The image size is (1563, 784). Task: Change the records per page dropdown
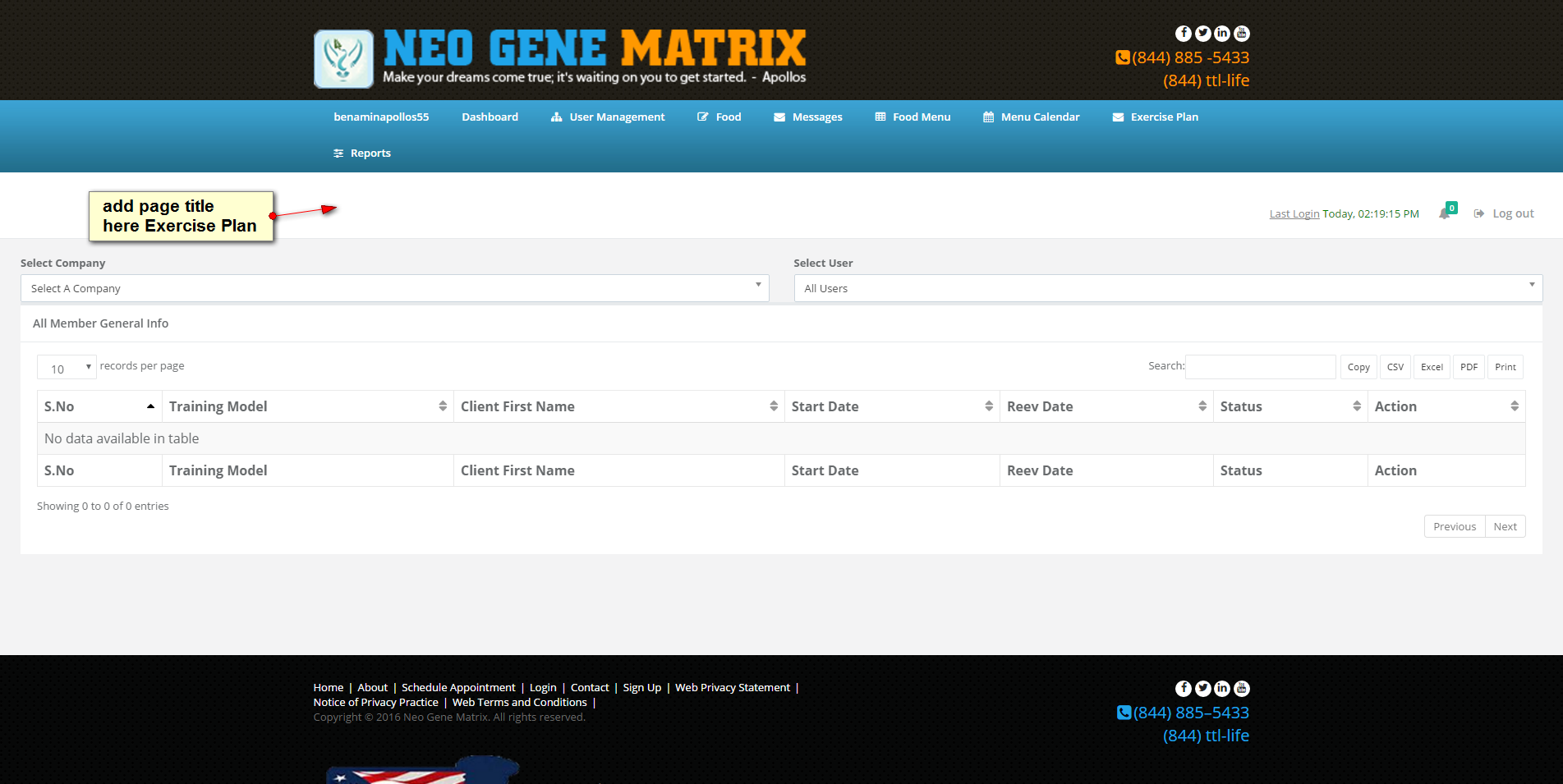point(67,367)
